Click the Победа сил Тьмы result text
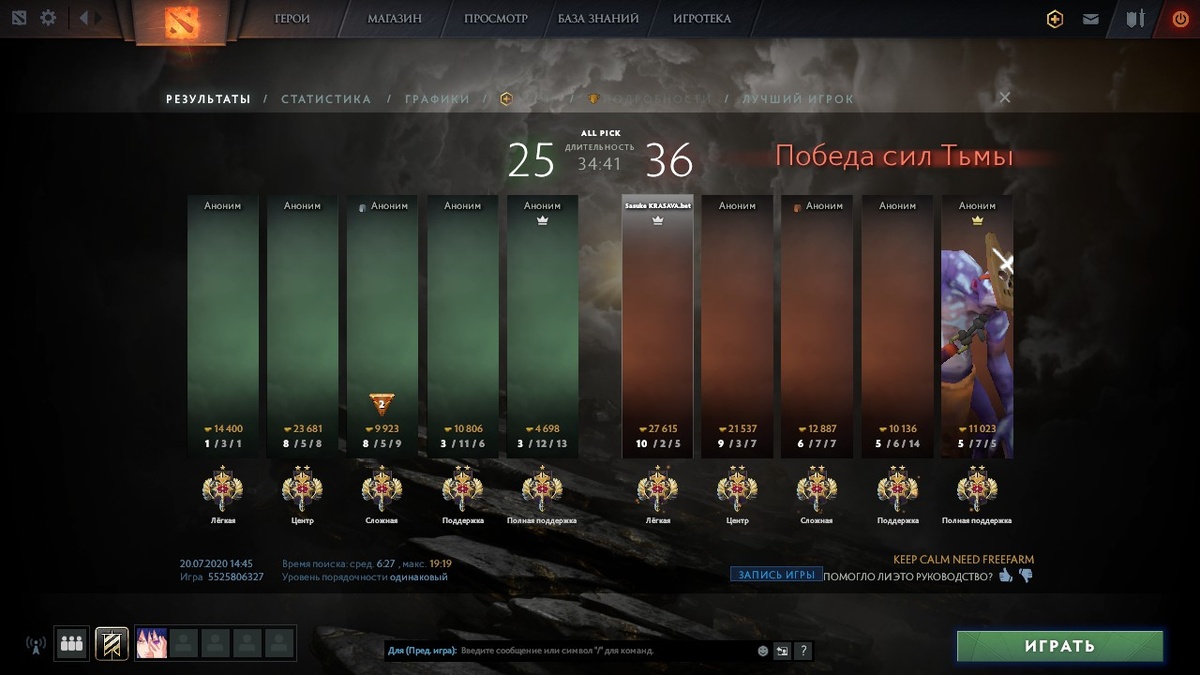This screenshot has height=675, width=1200. pos(895,157)
